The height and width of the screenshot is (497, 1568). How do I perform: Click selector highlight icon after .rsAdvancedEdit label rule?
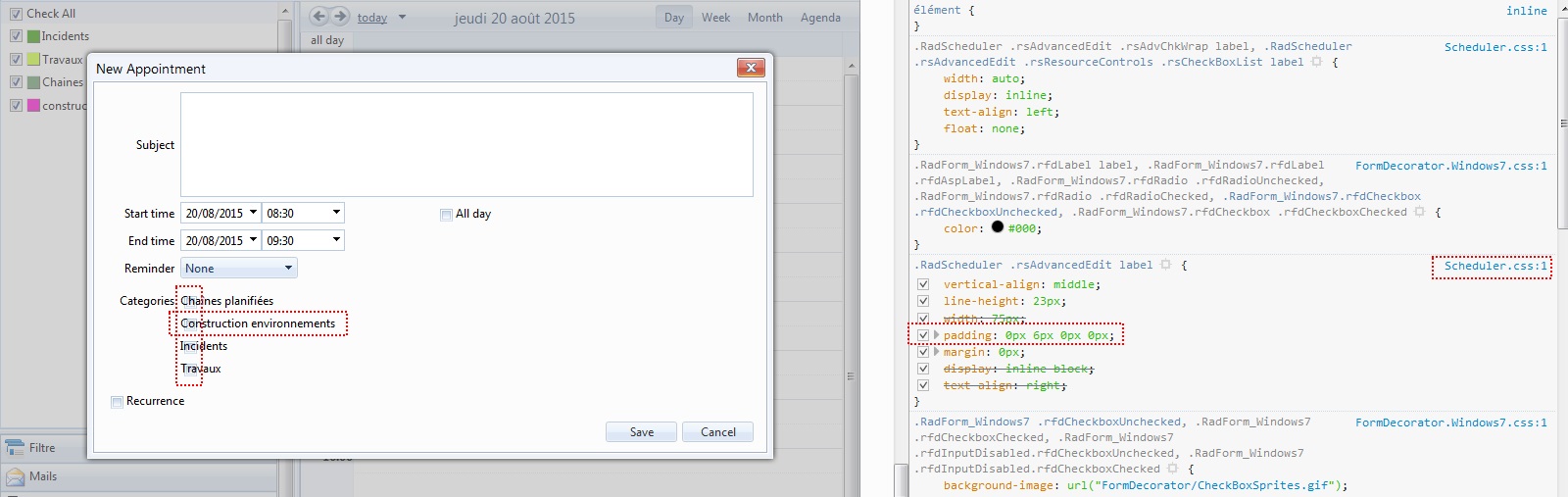coord(1165,265)
